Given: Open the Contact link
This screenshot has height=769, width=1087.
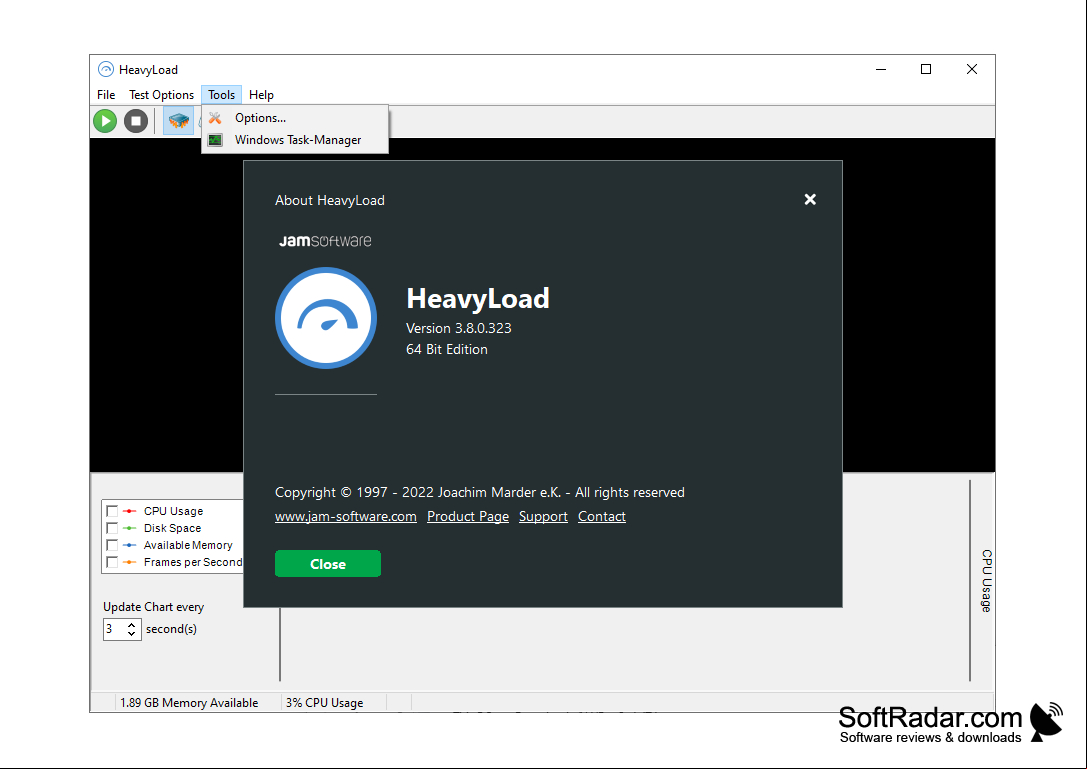Looking at the screenshot, I should point(602,517).
